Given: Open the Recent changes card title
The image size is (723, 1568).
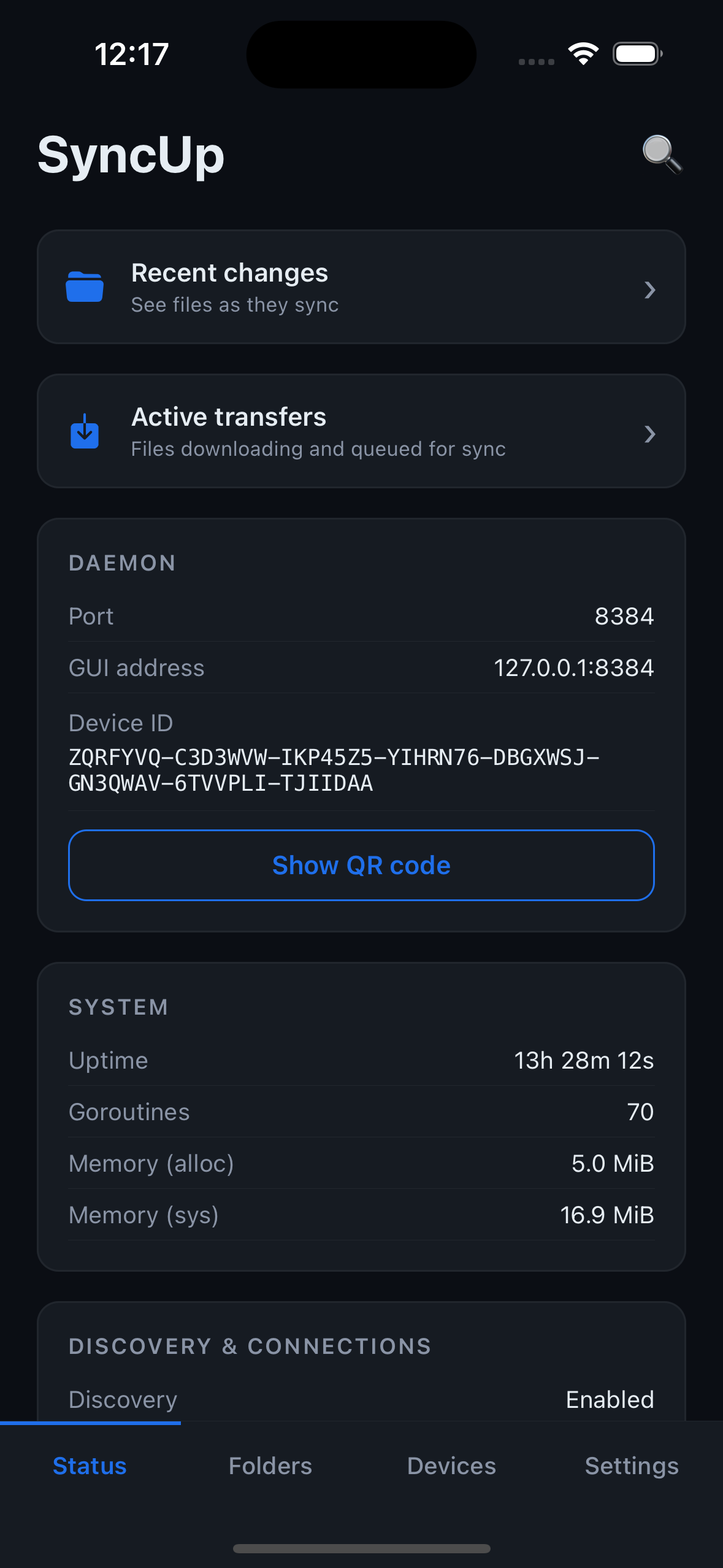Looking at the screenshot, I should [x=229, y=273].
